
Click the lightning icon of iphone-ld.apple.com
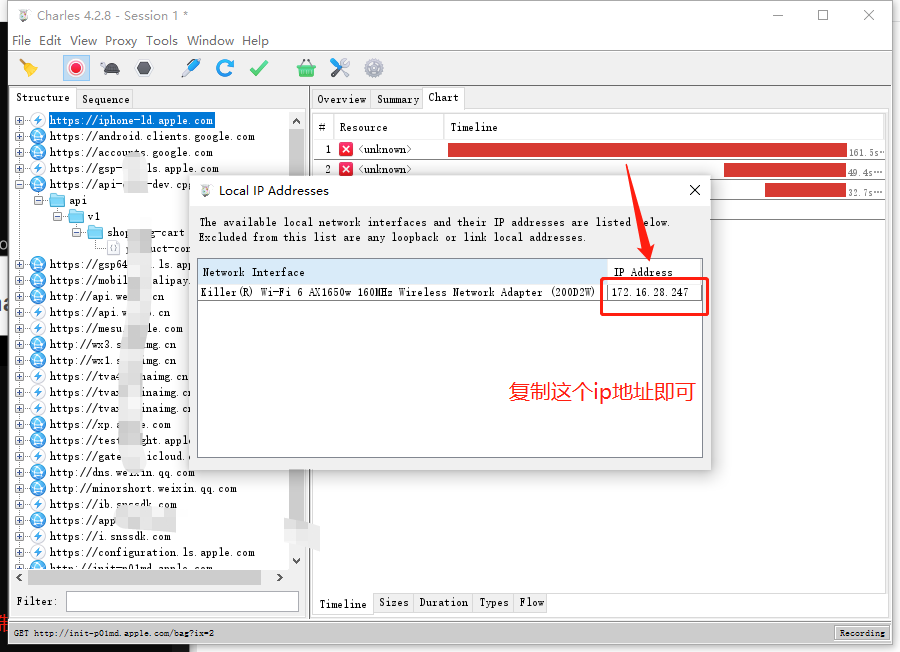(x=38, y=121)
